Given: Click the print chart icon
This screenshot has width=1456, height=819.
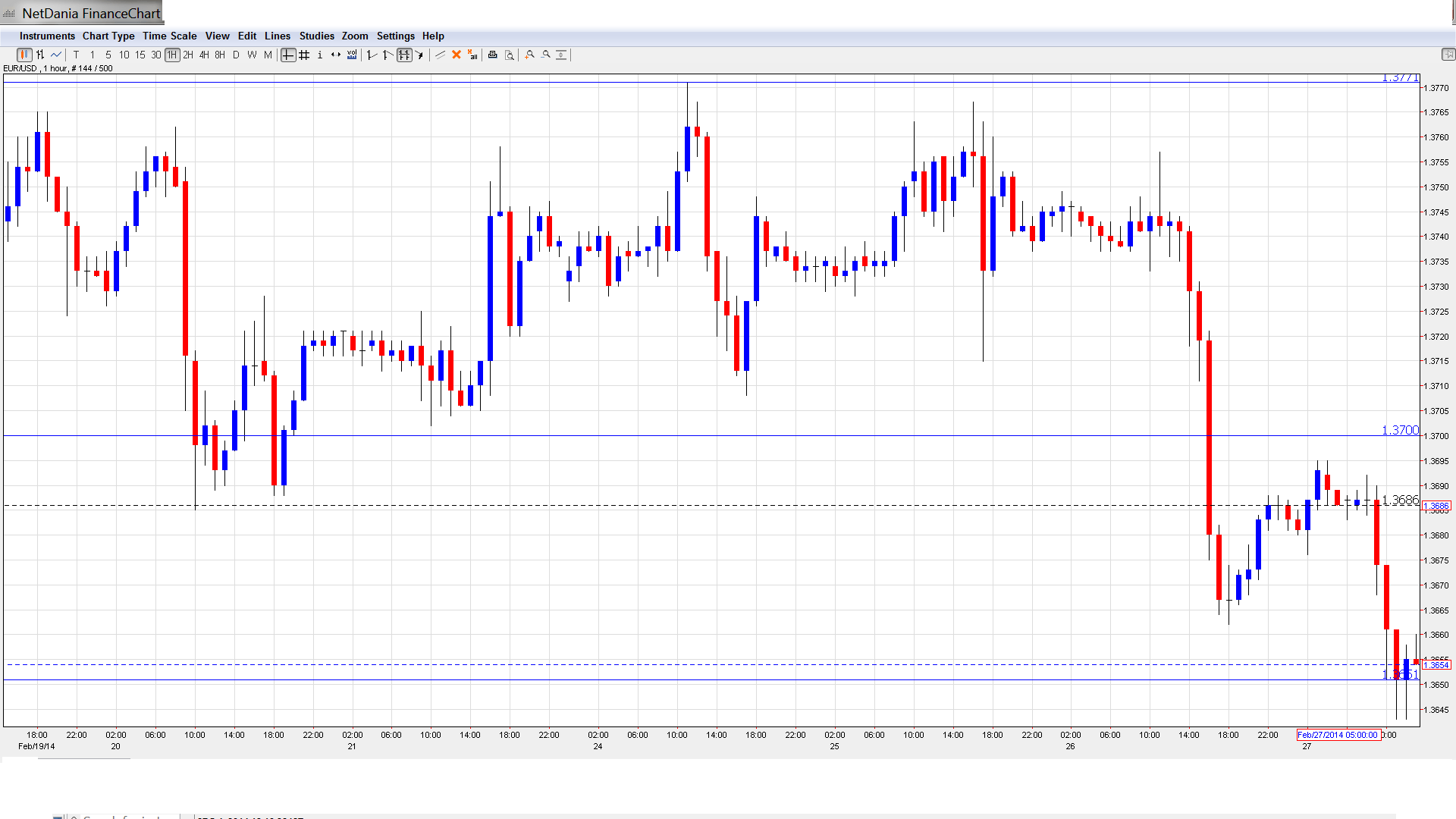Looking at the screenshot, I should click(x=493, y=55).
